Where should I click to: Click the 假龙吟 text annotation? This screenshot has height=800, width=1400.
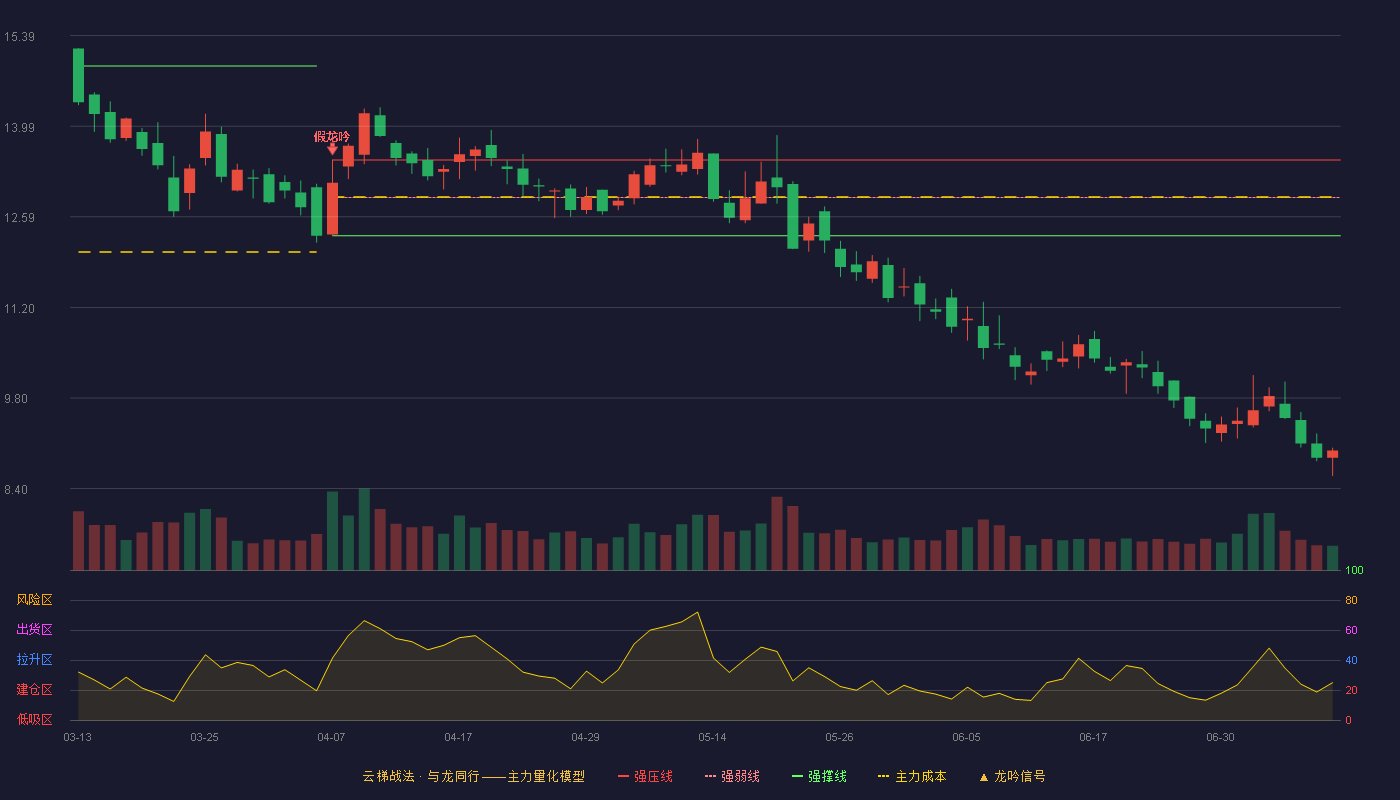point(332,136)
